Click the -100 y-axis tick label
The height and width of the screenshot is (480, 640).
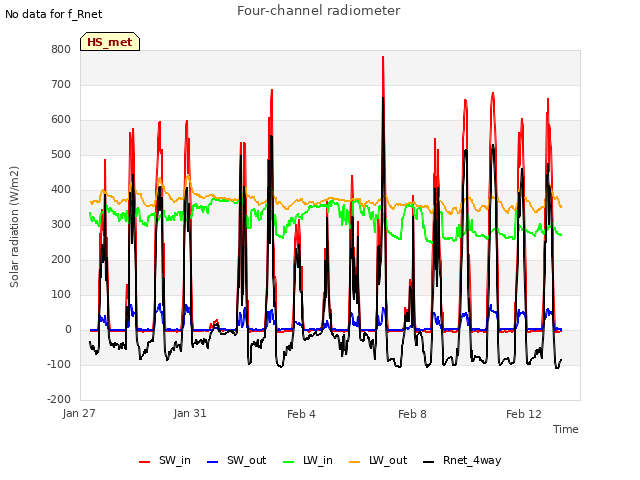(59, 364)
